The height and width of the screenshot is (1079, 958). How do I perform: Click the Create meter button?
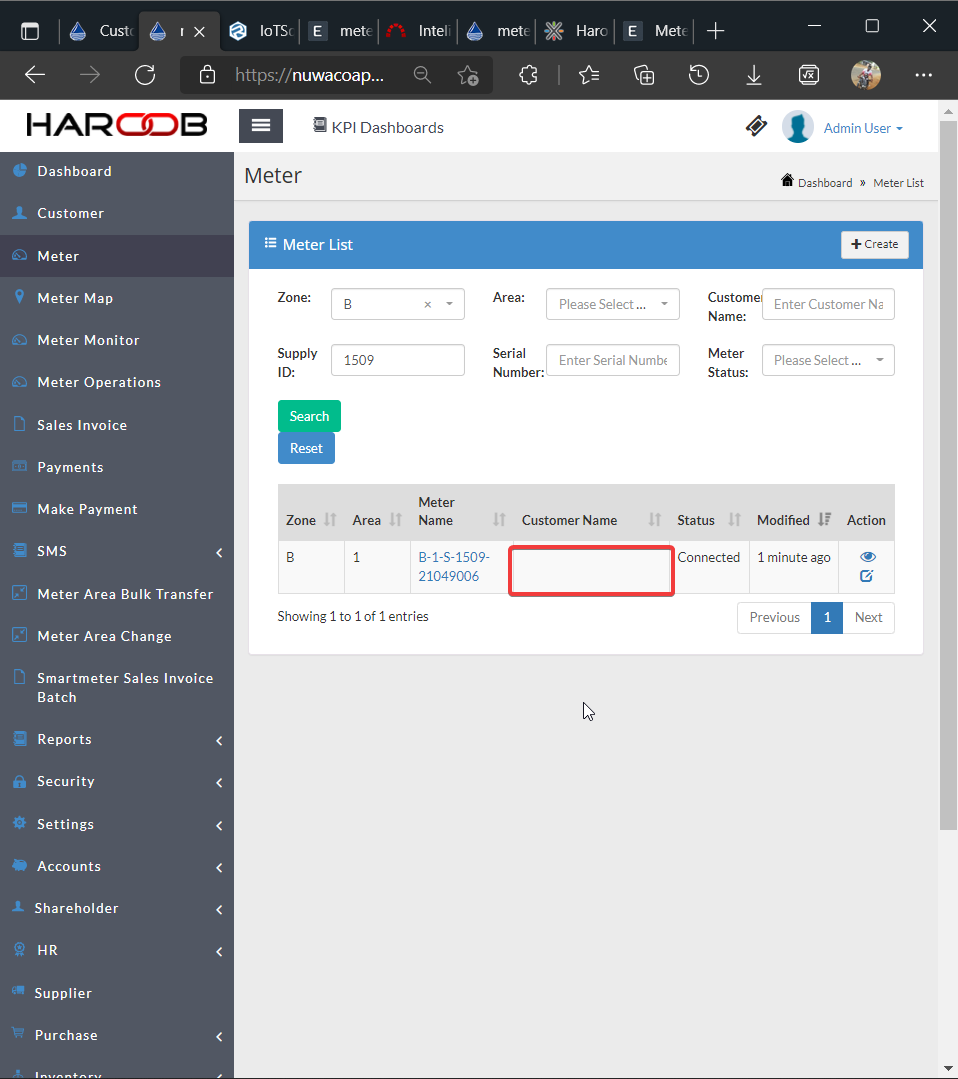click(874, 244)
